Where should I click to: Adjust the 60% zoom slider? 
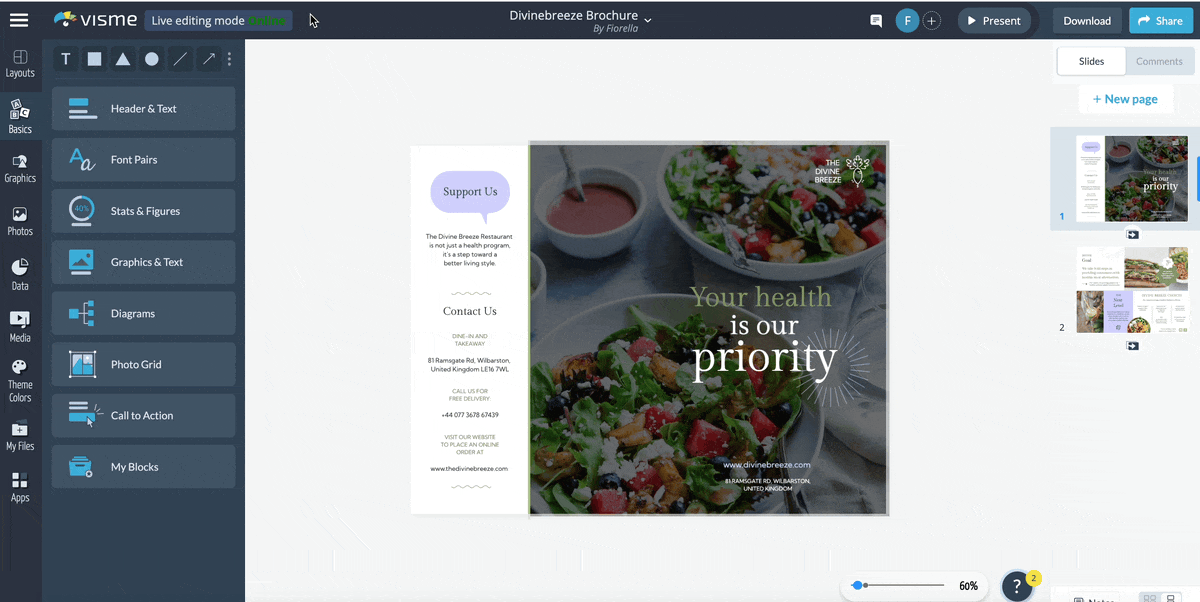pos(858,585)
